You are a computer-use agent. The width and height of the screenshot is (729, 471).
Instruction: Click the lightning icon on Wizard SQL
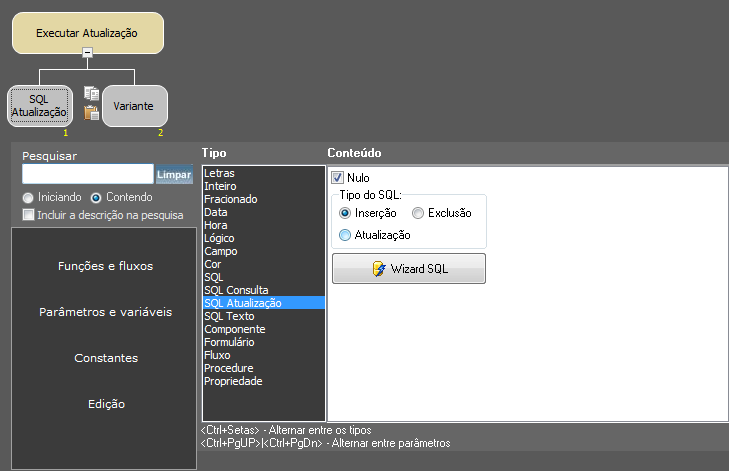379,269
